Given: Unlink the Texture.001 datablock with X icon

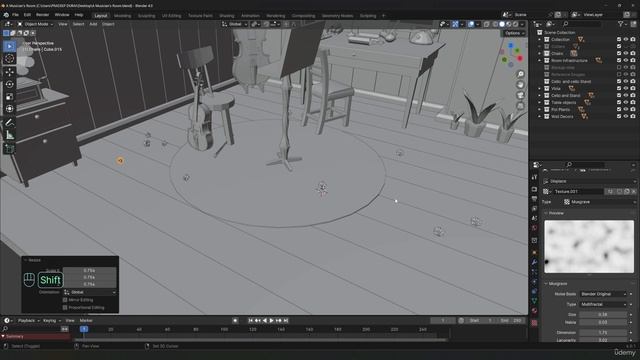Looking at the screenshot, I should pyautogui.click(x=633, y=191).
